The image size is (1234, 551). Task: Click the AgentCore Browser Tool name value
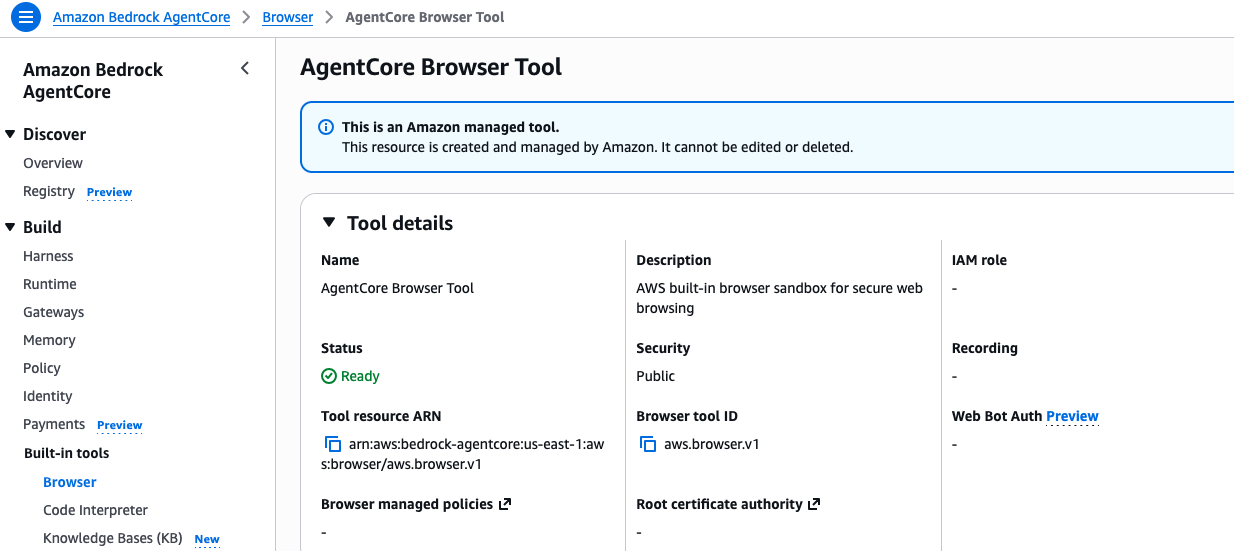[x=397, y=288]
